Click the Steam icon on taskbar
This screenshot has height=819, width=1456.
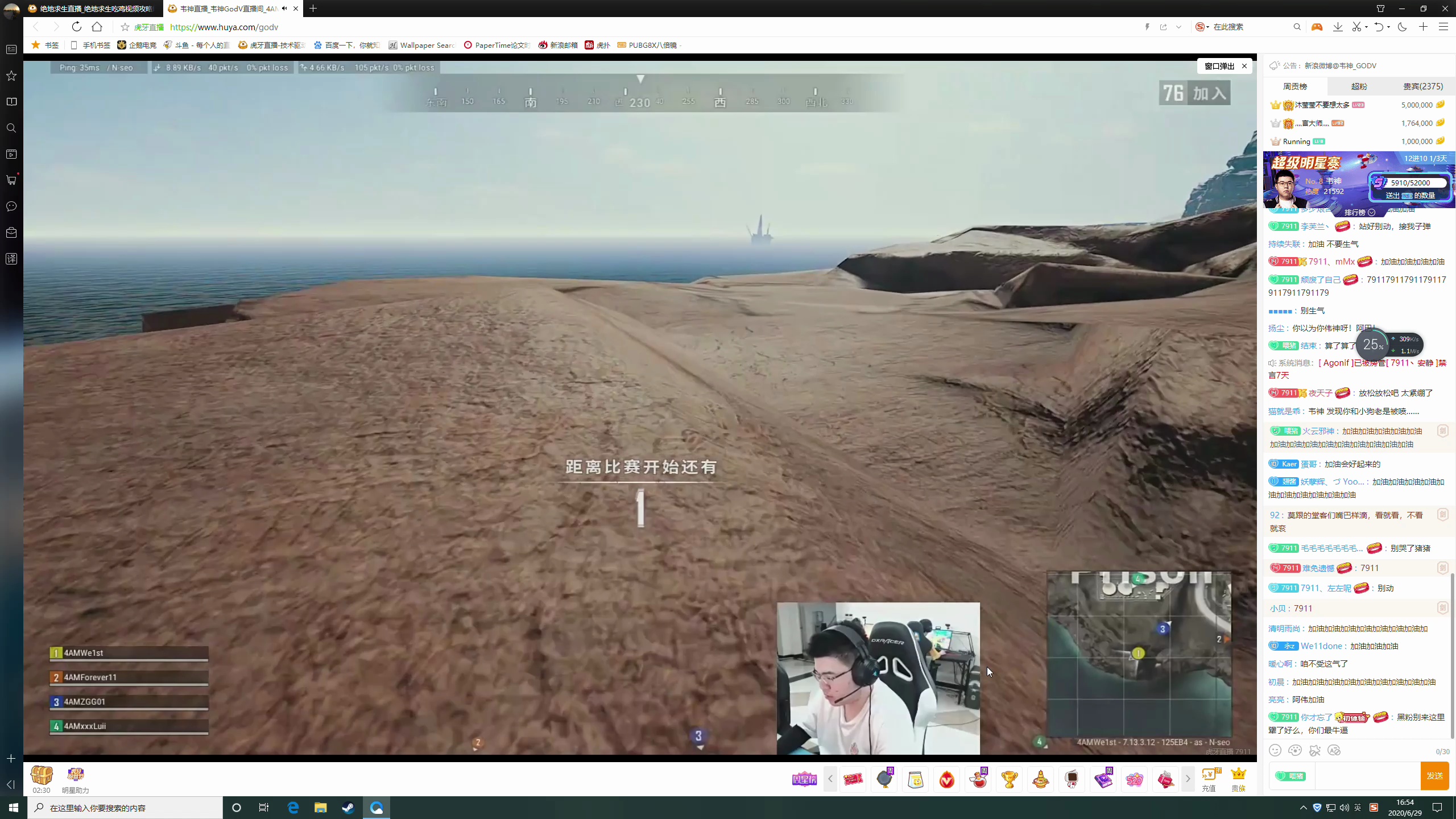point(348,808)
